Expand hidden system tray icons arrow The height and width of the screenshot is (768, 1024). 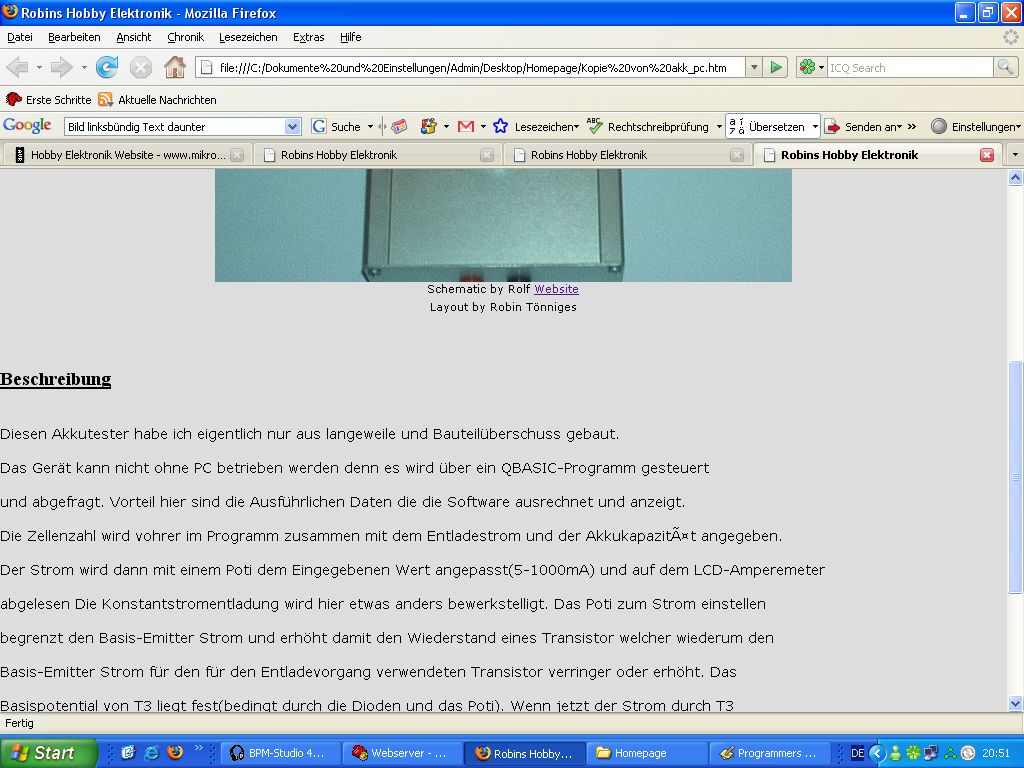[x=878, y=753]
